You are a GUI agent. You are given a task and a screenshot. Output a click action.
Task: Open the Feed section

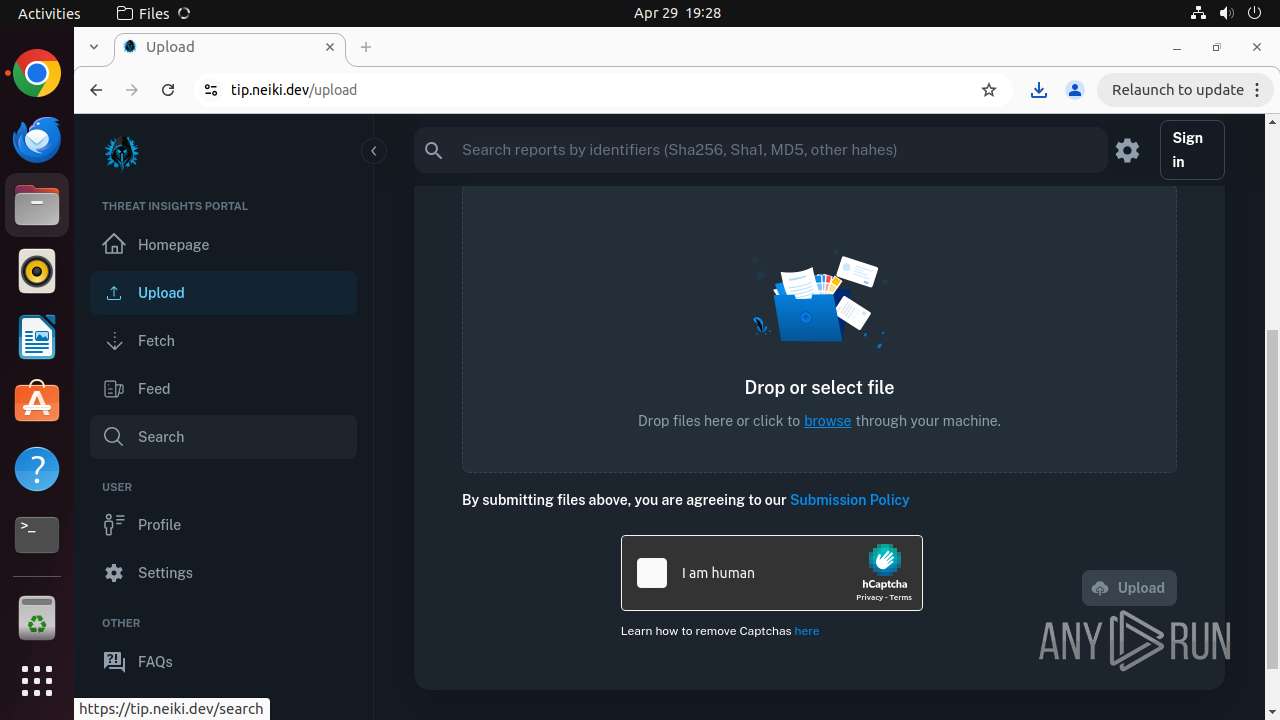(223, 389)
